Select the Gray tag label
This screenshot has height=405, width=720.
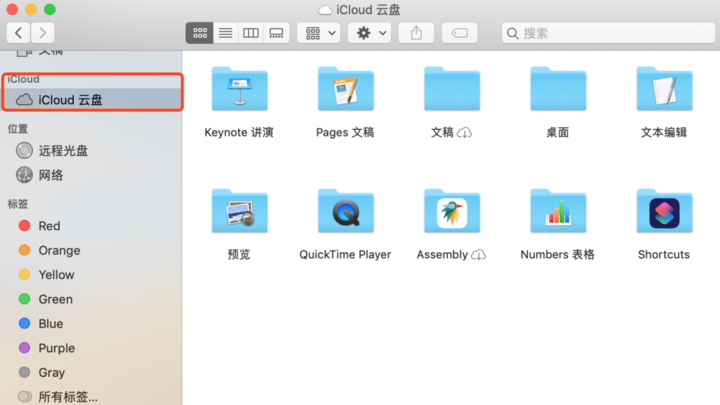pos(51,372)
